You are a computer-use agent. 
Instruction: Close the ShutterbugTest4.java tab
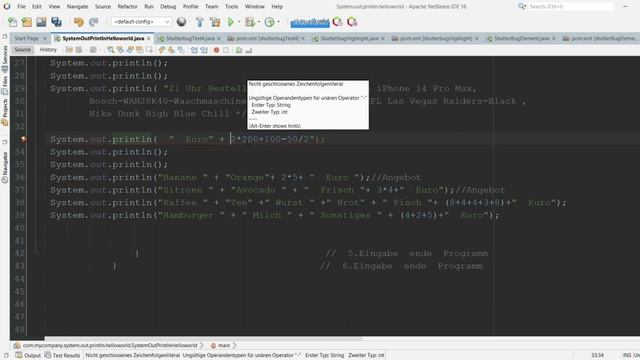tap(219, 38)
